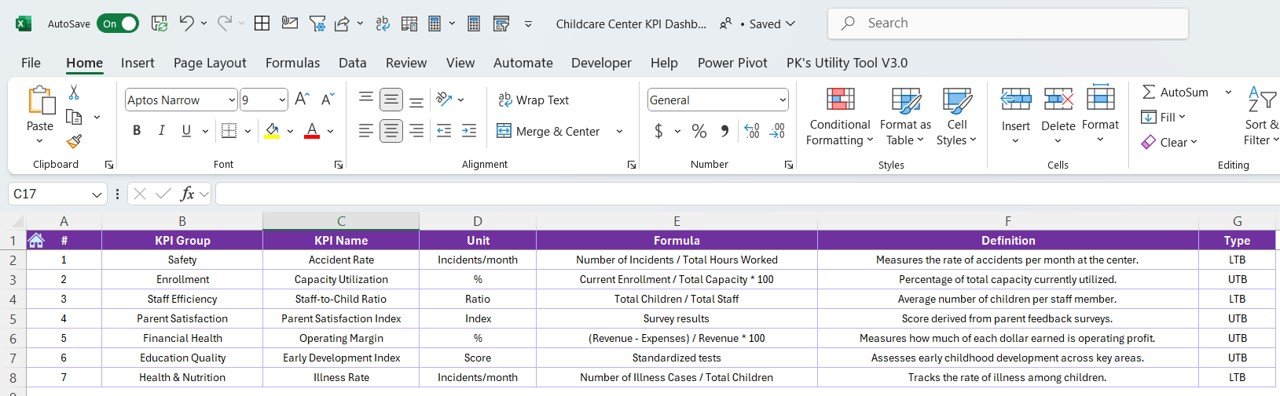Apply the red Font Color
This screenshot has height=396, width=1280.
[x=311, y=131]
